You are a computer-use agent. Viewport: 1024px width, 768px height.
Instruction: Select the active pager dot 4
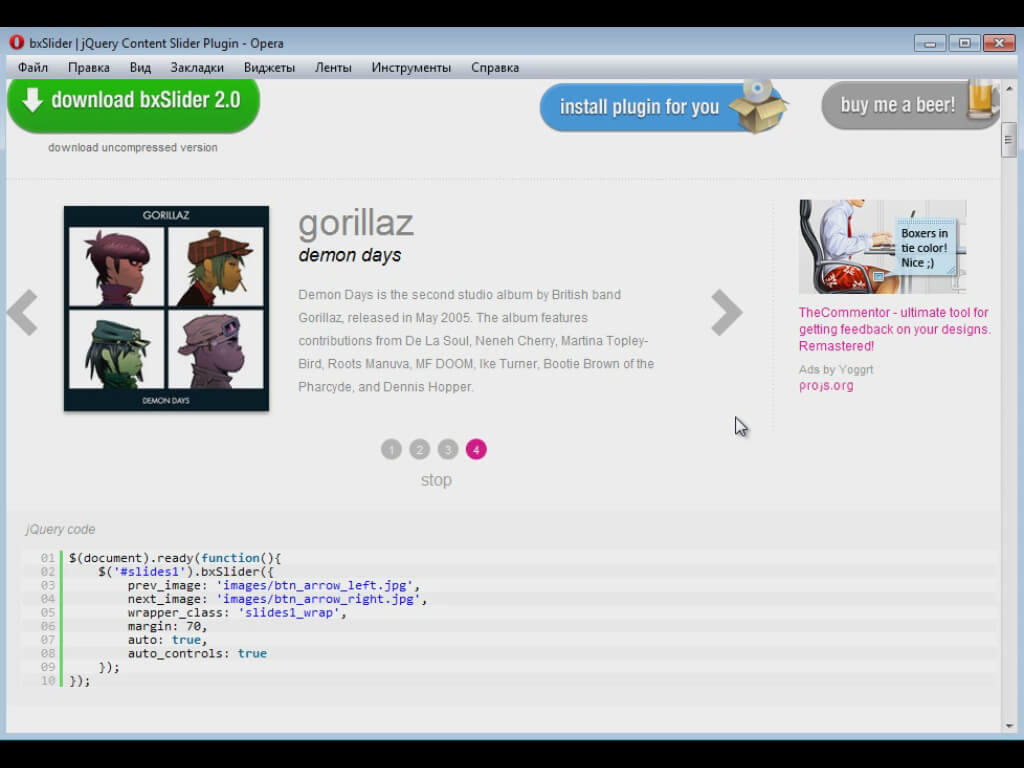[476, 449]
